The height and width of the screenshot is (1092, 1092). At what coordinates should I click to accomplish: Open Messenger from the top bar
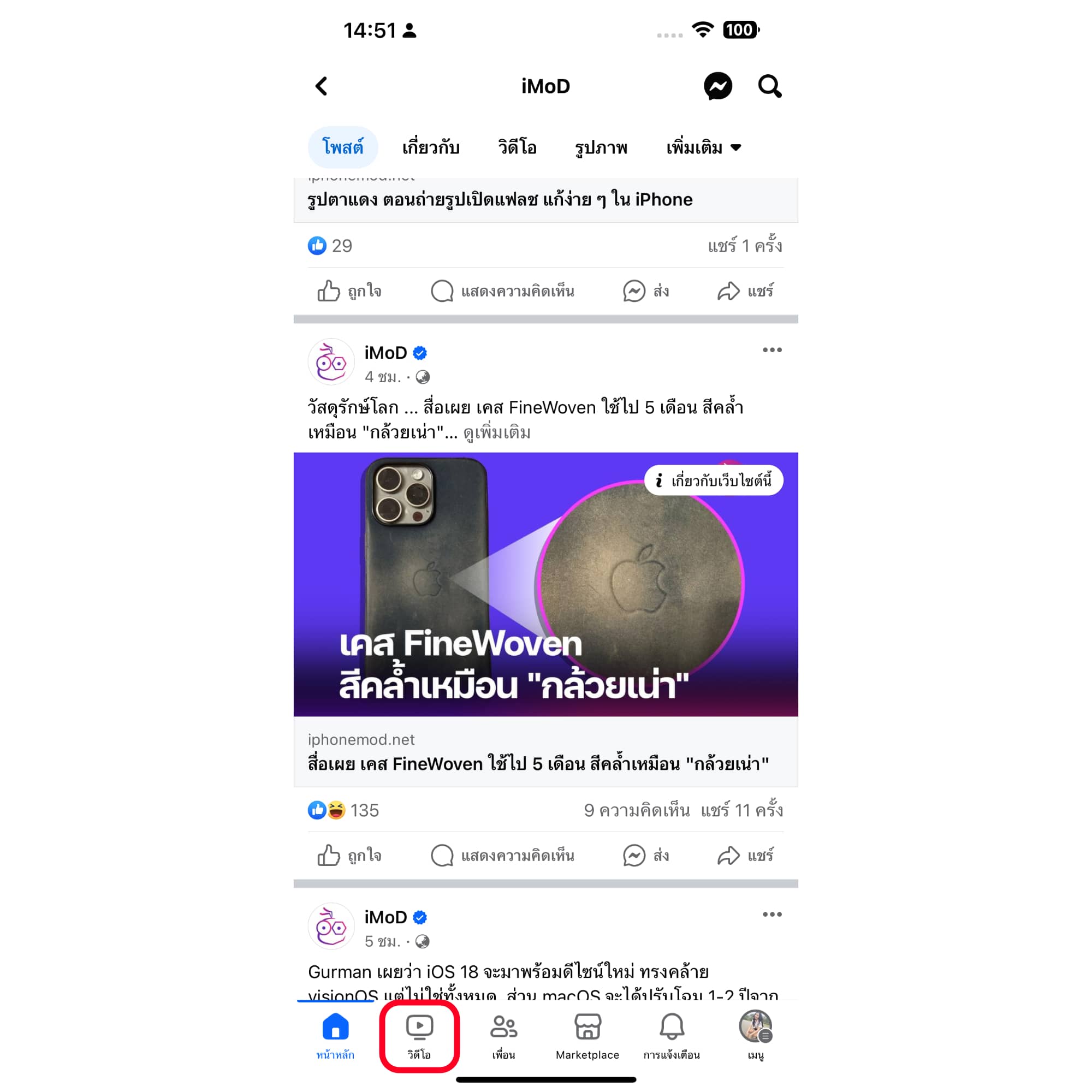click(x=718, y=86)
